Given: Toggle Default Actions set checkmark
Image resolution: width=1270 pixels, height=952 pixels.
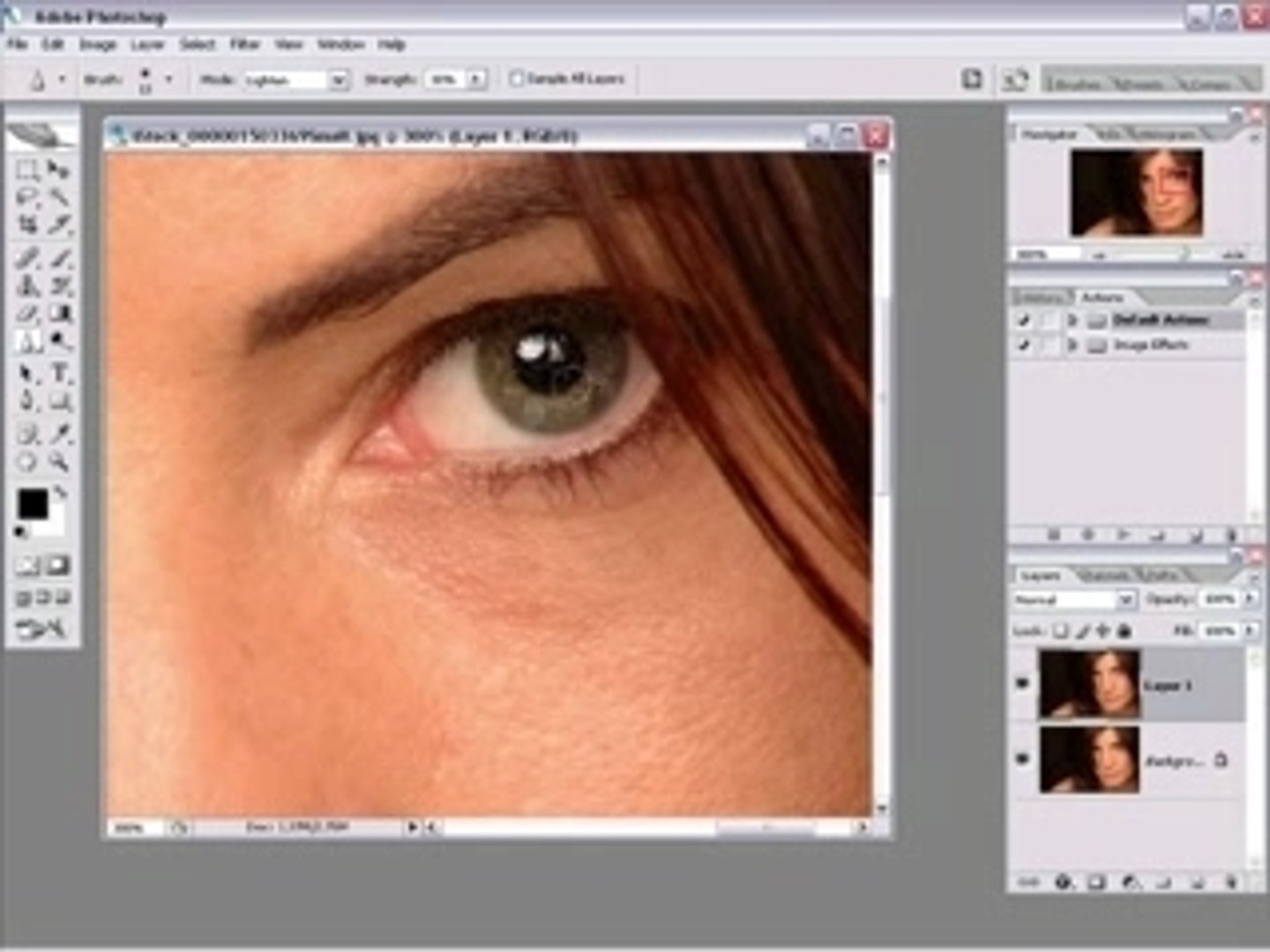Looking at the screenshot, I should [1023, 321].
